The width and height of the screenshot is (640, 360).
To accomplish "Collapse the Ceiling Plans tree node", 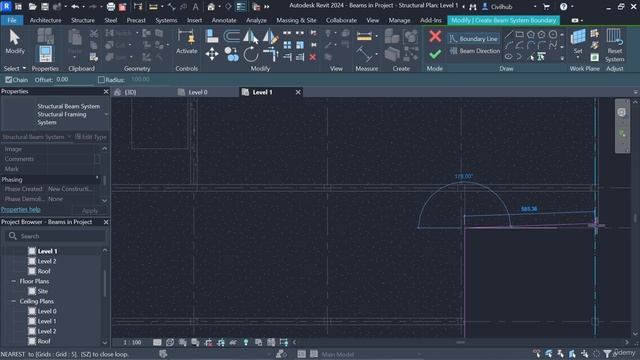I will 13,301.
